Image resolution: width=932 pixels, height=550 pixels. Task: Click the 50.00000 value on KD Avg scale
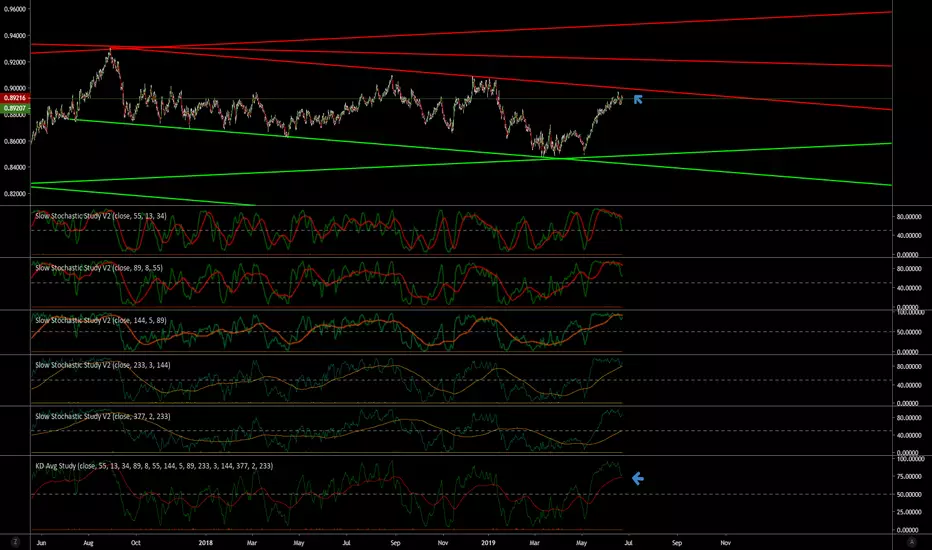click(909, 494)
